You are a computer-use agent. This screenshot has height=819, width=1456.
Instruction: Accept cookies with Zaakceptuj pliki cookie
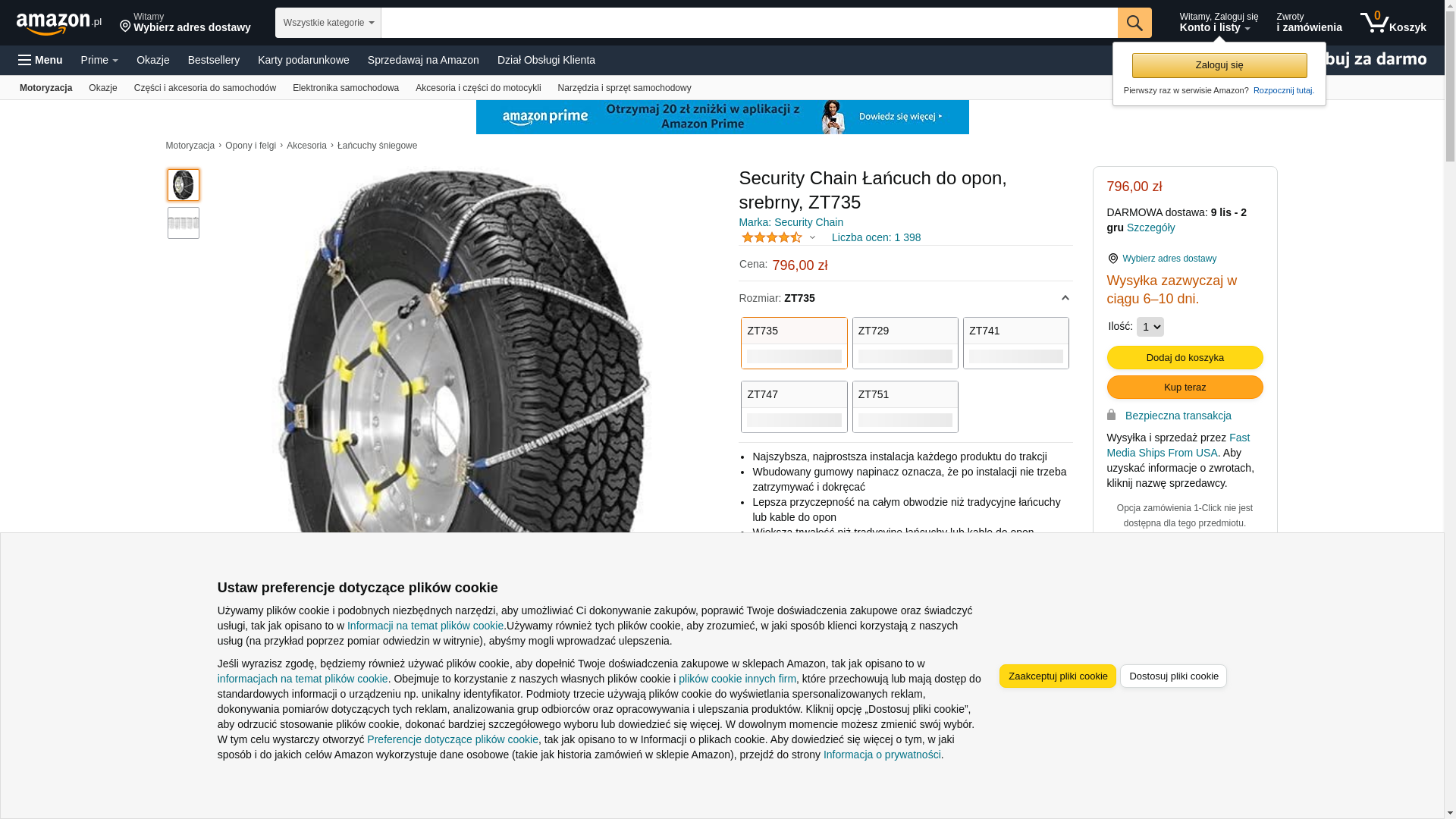tap(1057, 676)
